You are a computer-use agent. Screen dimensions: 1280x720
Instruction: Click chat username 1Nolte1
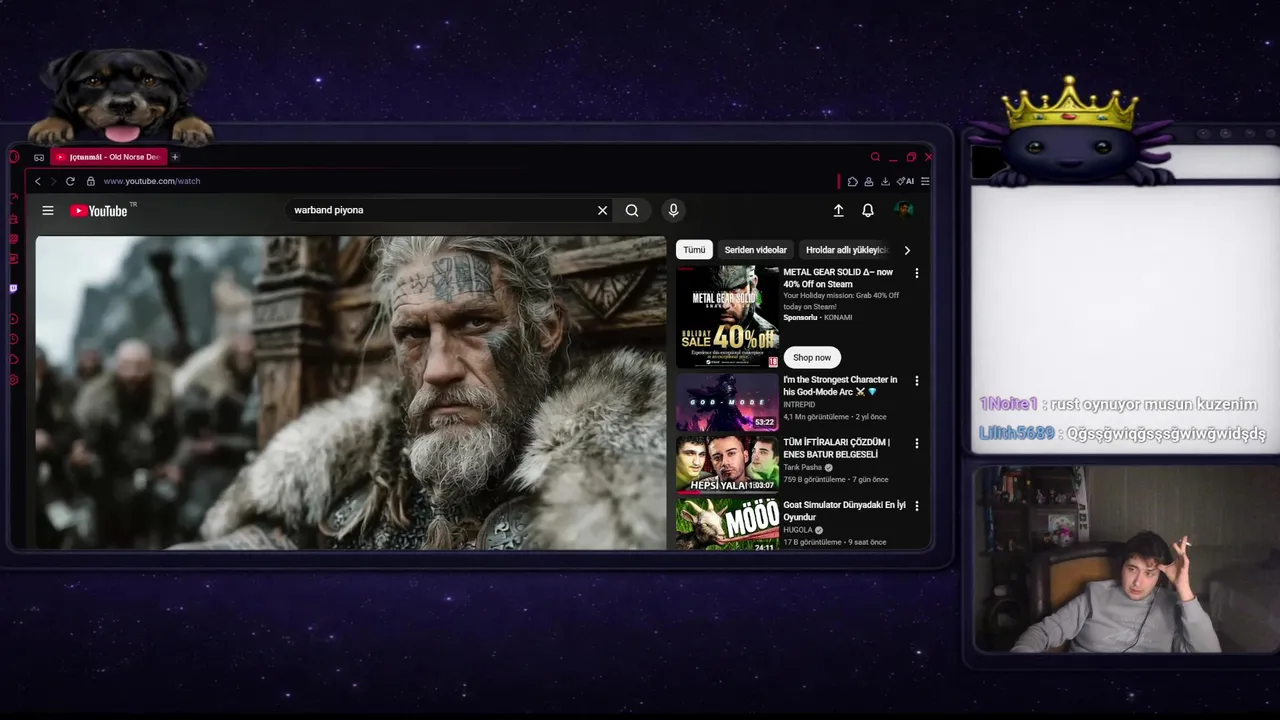pyautogui.click(x=1008, y=404)
